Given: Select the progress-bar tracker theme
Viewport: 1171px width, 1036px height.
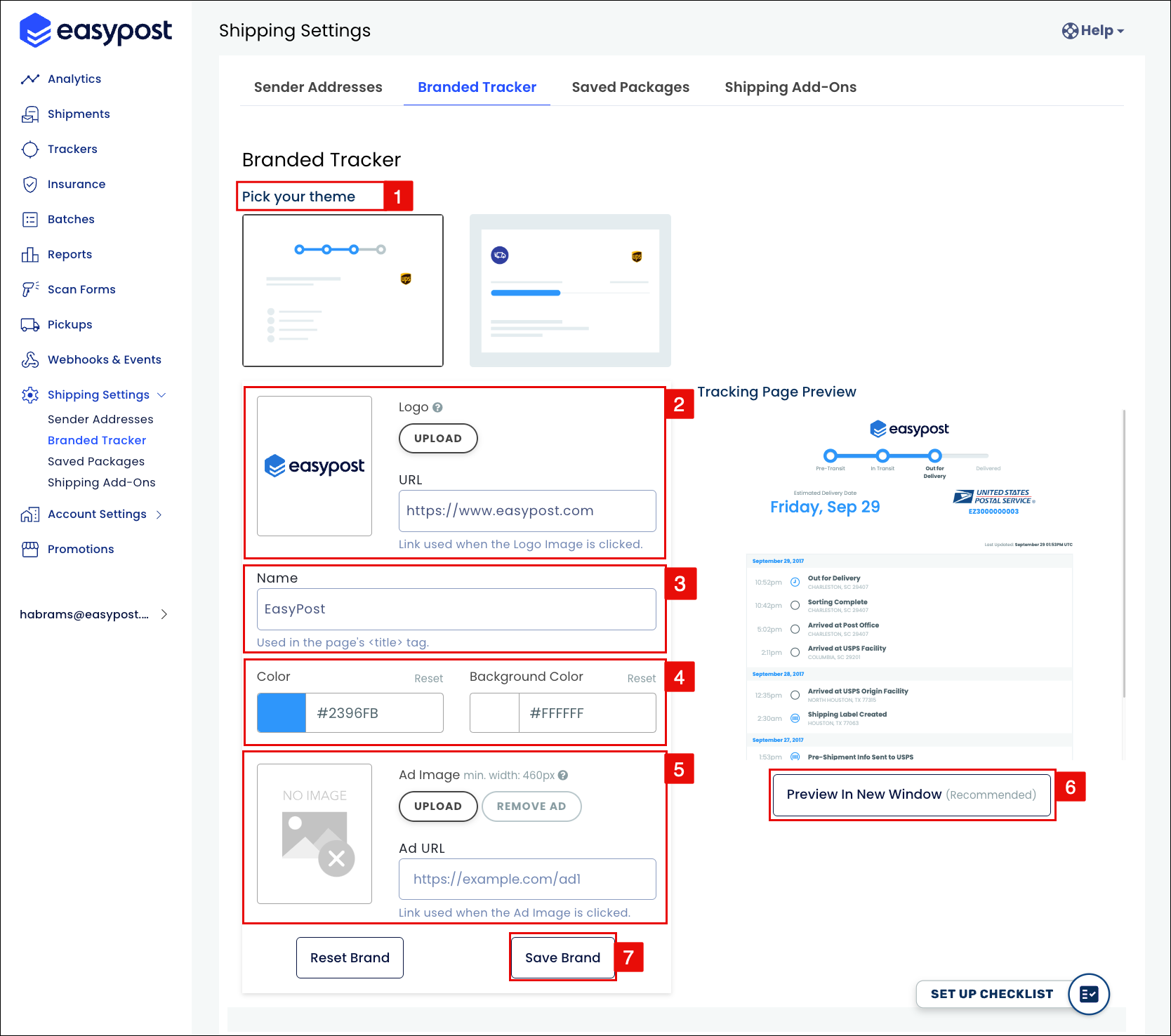Looking at the screenshot, I should [570, 291].
